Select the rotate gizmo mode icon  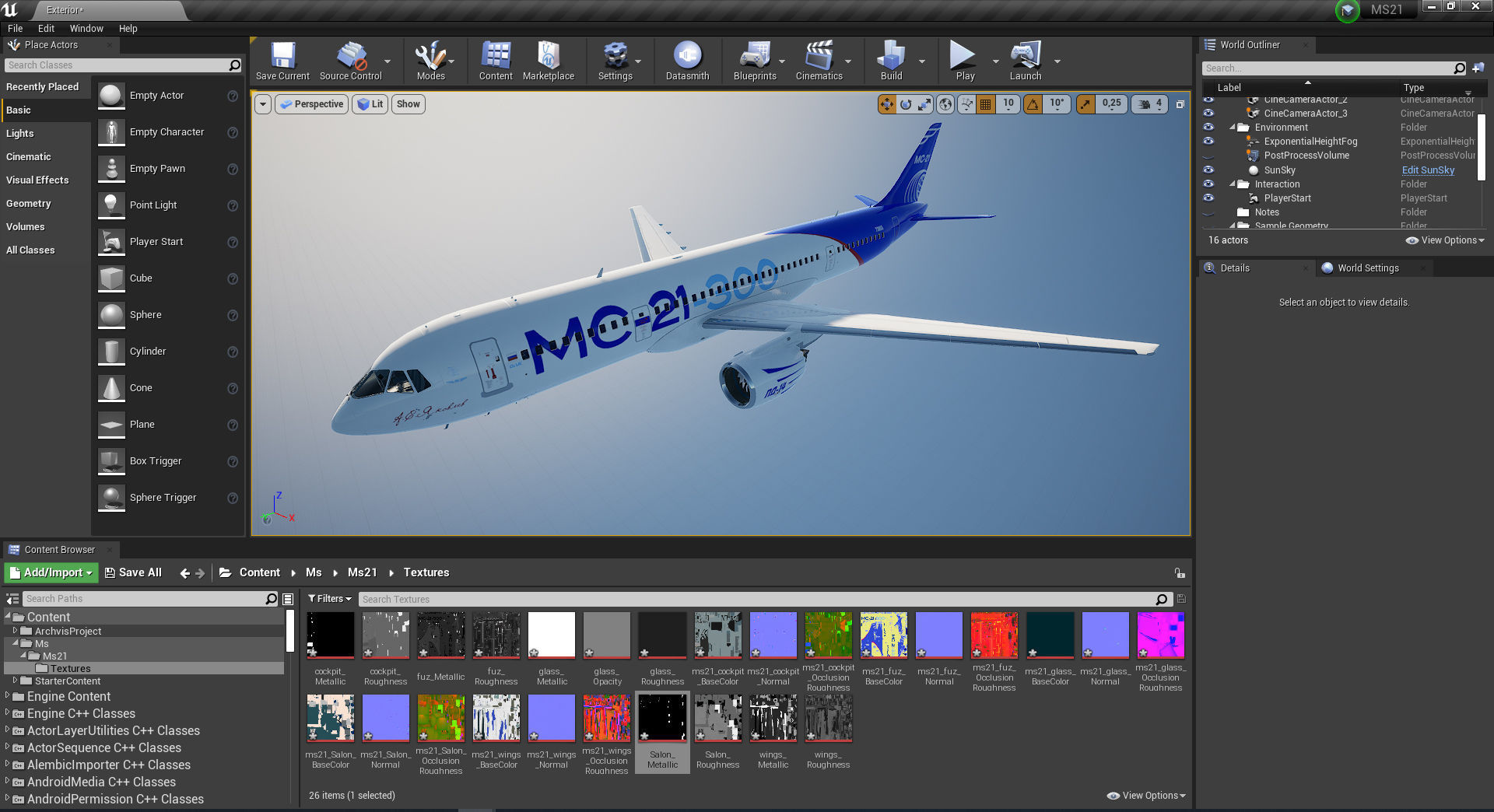click(x=906, y=104)
